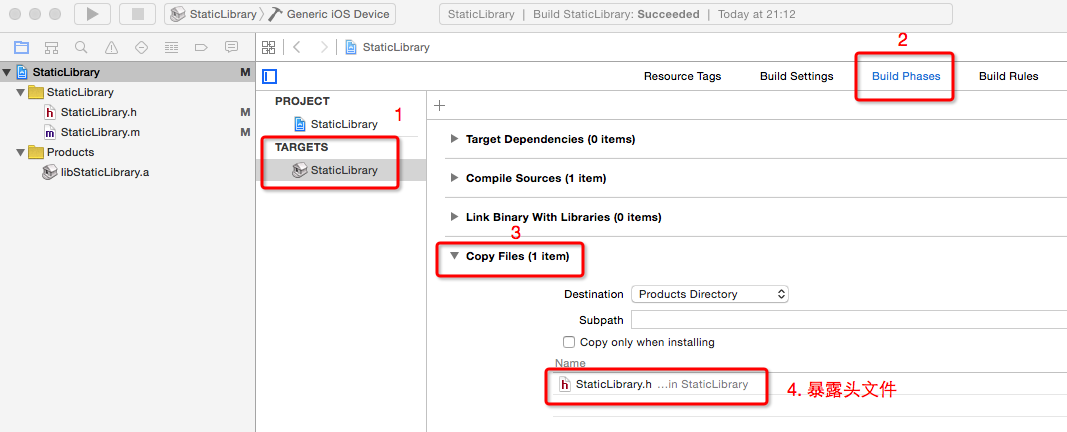Open the Find navigator (magnifier icon)

point(81,47)
